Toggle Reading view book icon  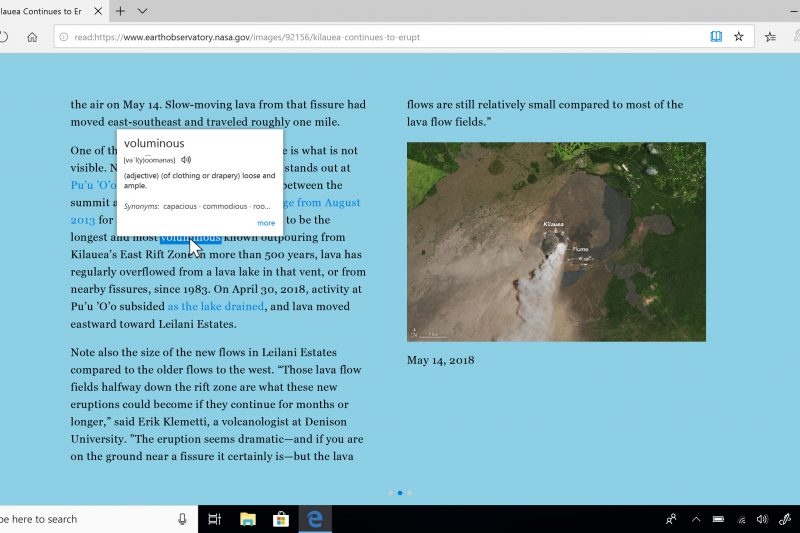pos(716,36)
